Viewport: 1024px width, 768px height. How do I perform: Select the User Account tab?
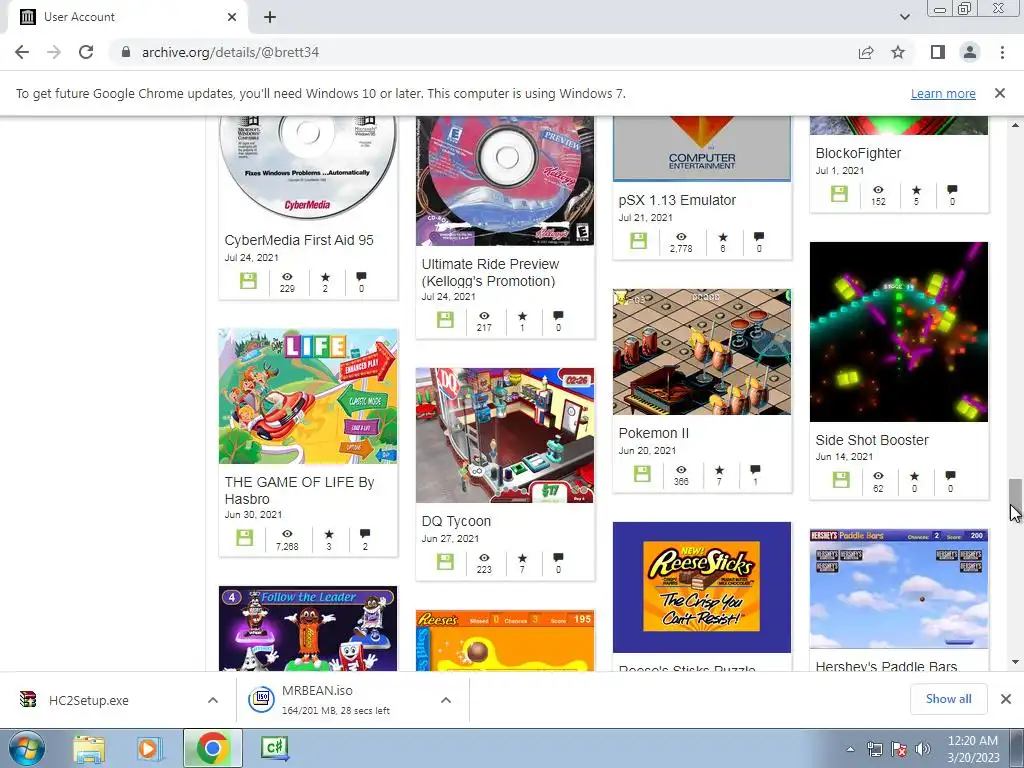click(x=128, y=17)
